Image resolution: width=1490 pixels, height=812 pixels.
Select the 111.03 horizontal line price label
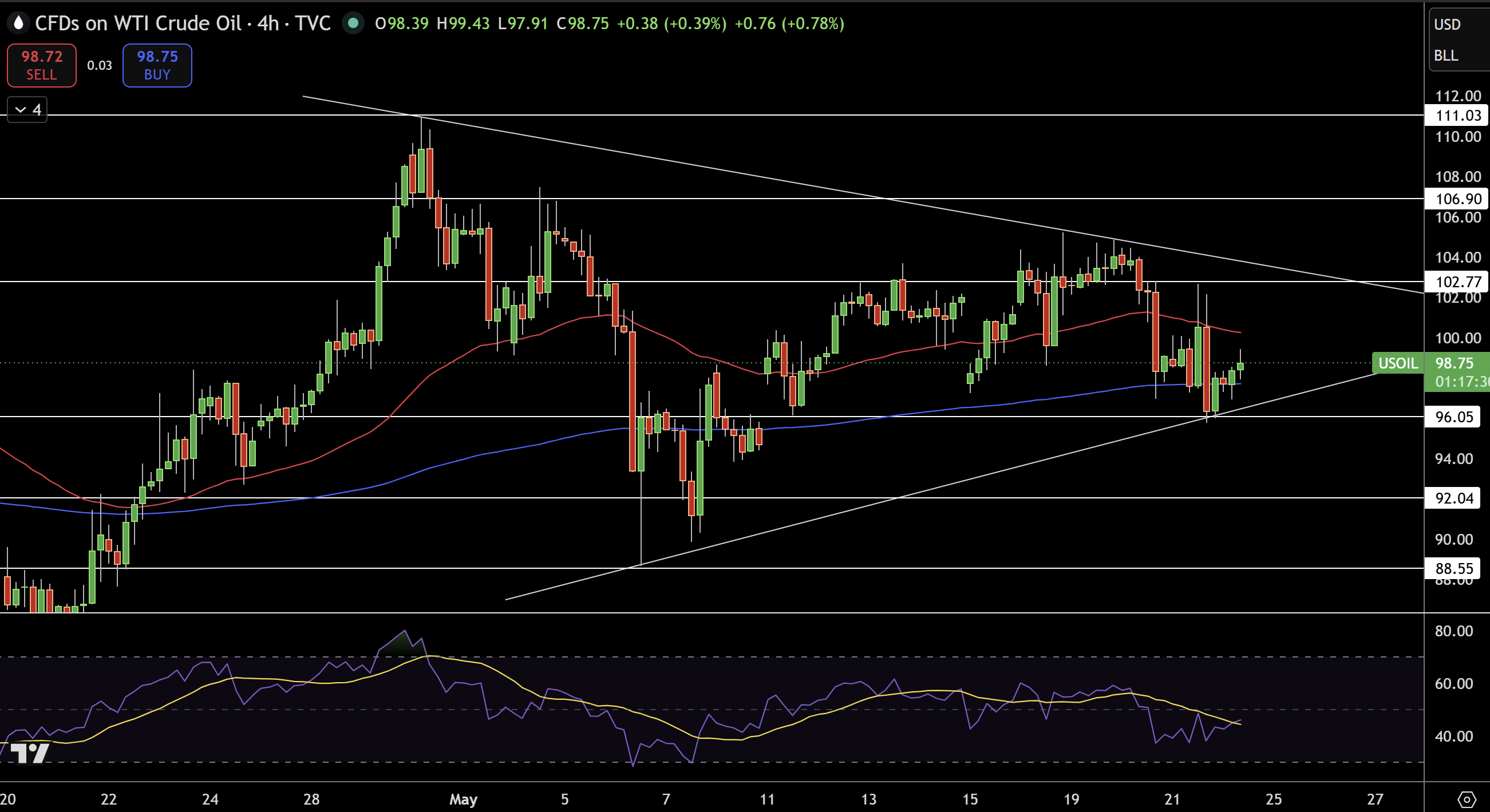point(1455,115)
